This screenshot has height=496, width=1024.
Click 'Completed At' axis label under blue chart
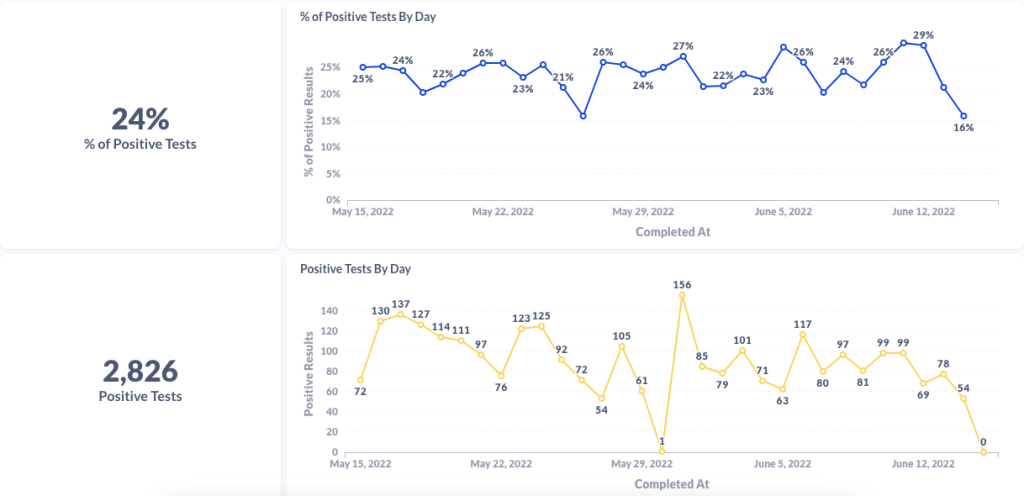pos(672,232)
